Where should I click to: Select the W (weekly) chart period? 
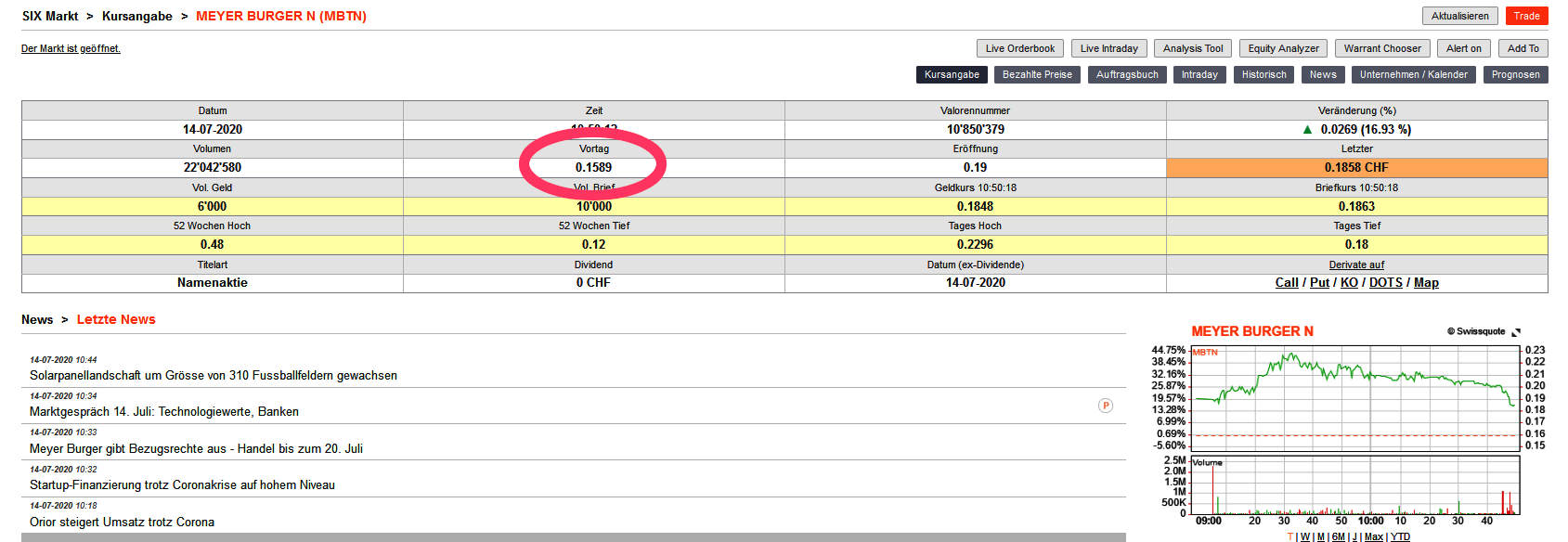tap(1305, 536)
